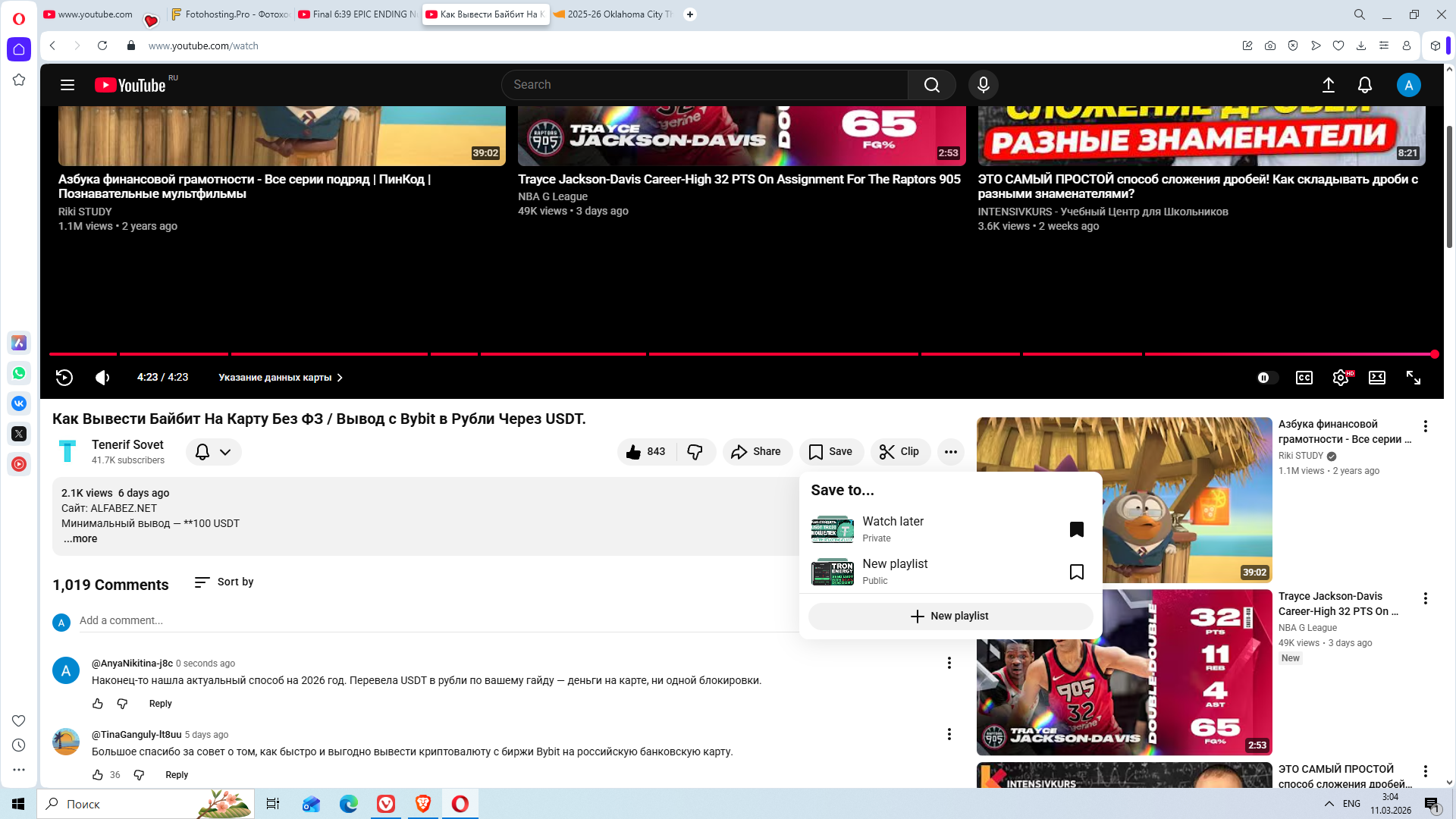Click the Clip scissors button
The height and width of the screenshot is (819, 1456).
point(899,452)
